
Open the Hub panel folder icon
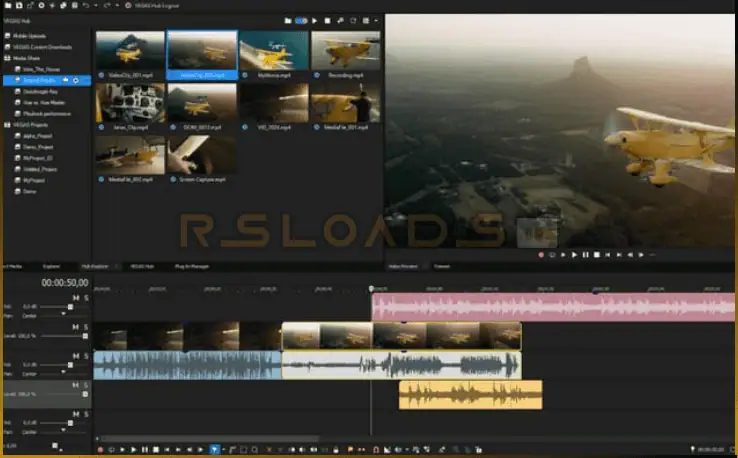point(288,21)
